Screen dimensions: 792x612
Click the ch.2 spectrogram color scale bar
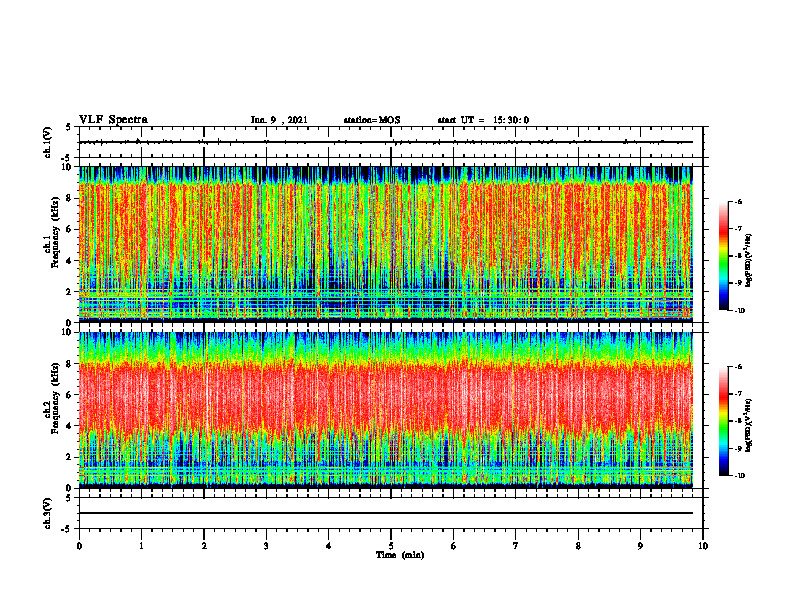pyautogui.click(x=723, y=421)
